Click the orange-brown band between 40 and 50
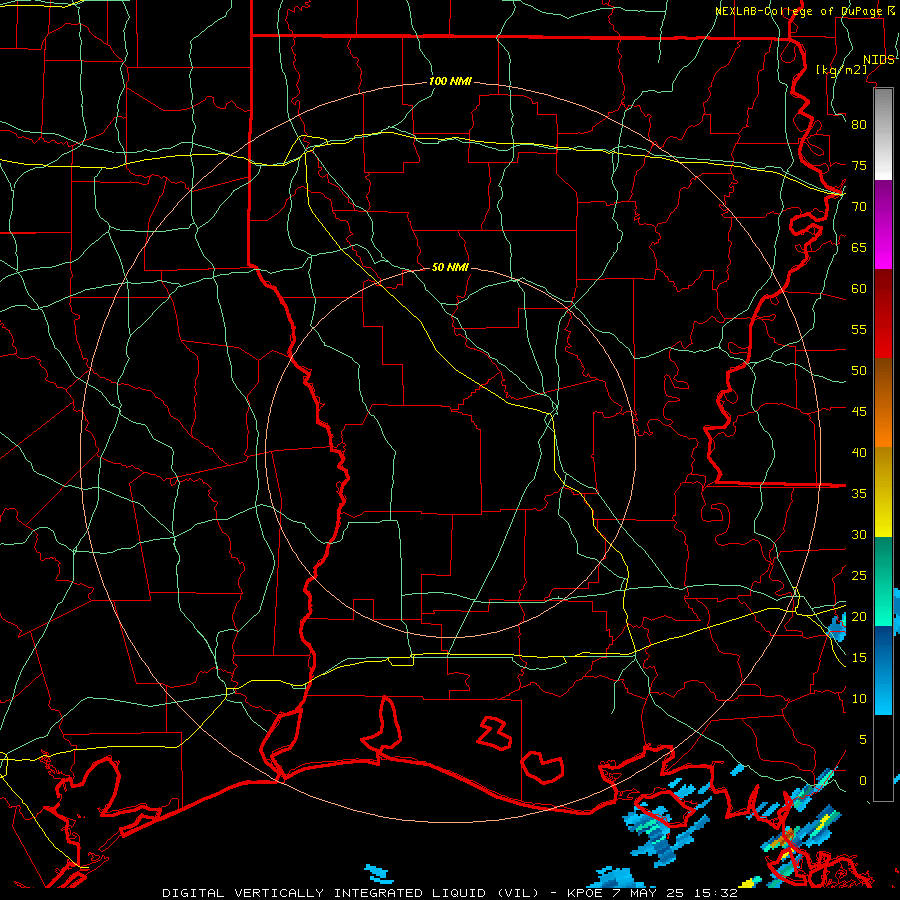 pyautogui.click(x=883, y=403)
